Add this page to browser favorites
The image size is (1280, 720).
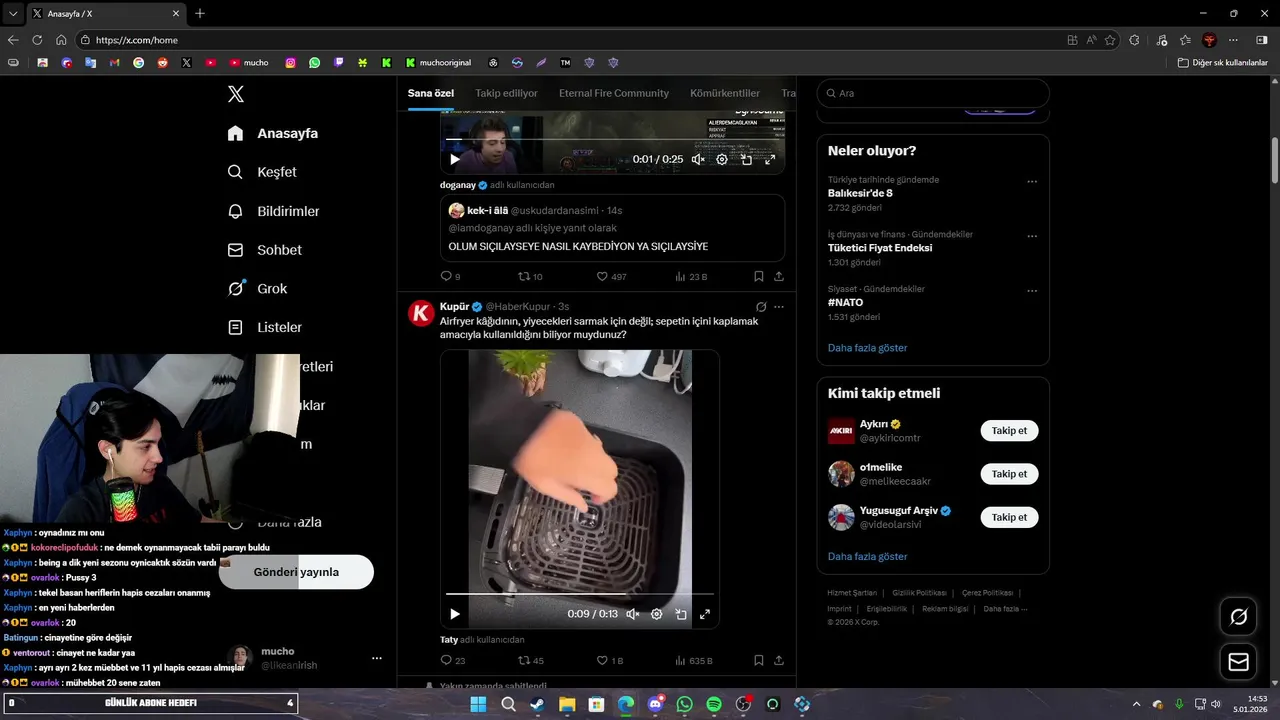pyautogui.click(x=1110, y=40)
